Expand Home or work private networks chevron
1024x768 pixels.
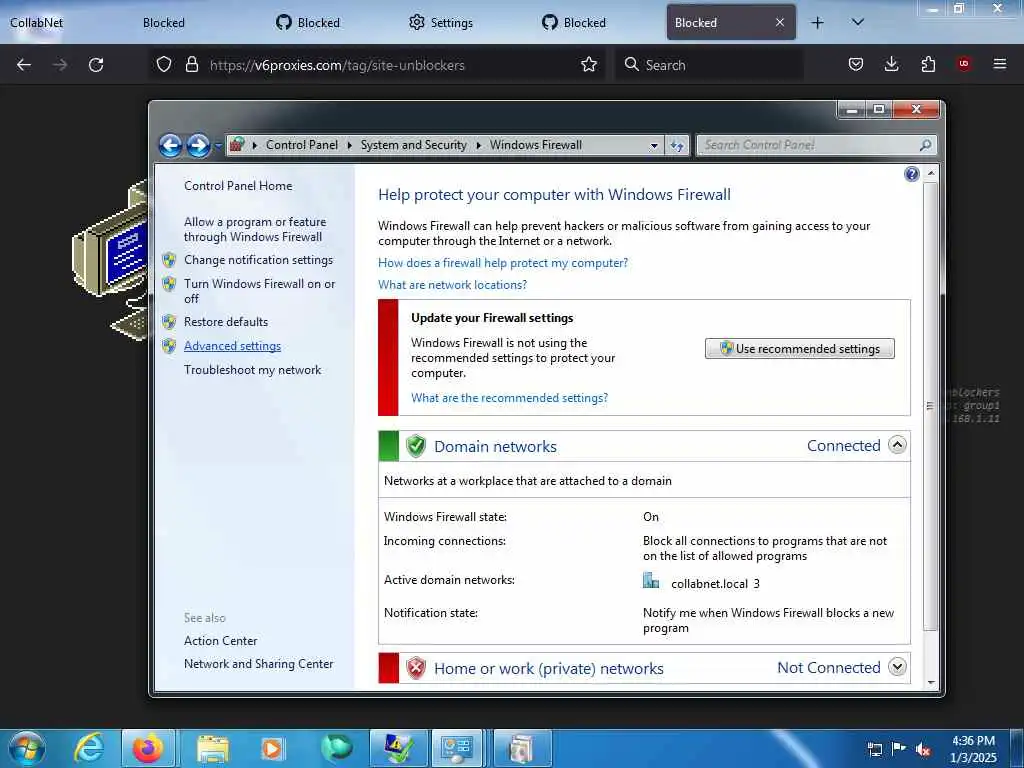(897, 667)
